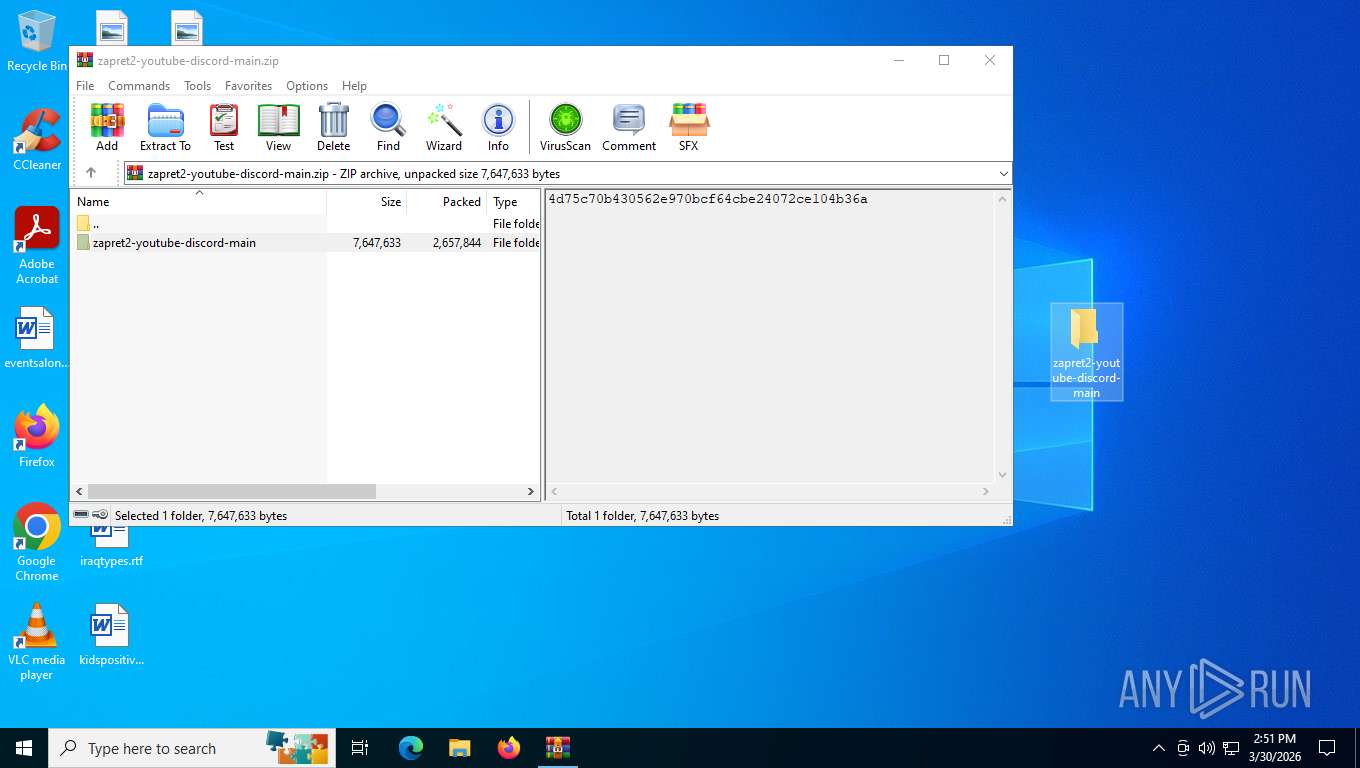Open Firefox from the taskbar
This screenshot has width=1360, height=768.
509,748
